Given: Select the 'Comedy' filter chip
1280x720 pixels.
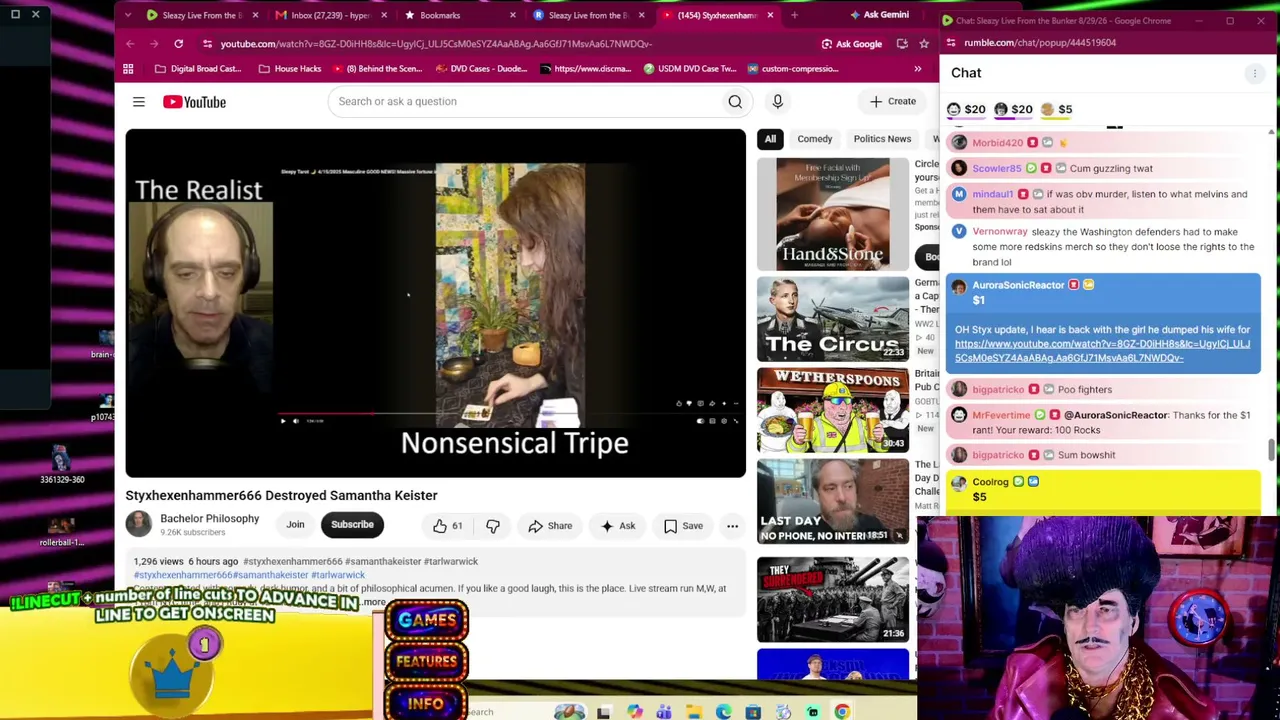Looking at the screenshot, I should [815, 139].
